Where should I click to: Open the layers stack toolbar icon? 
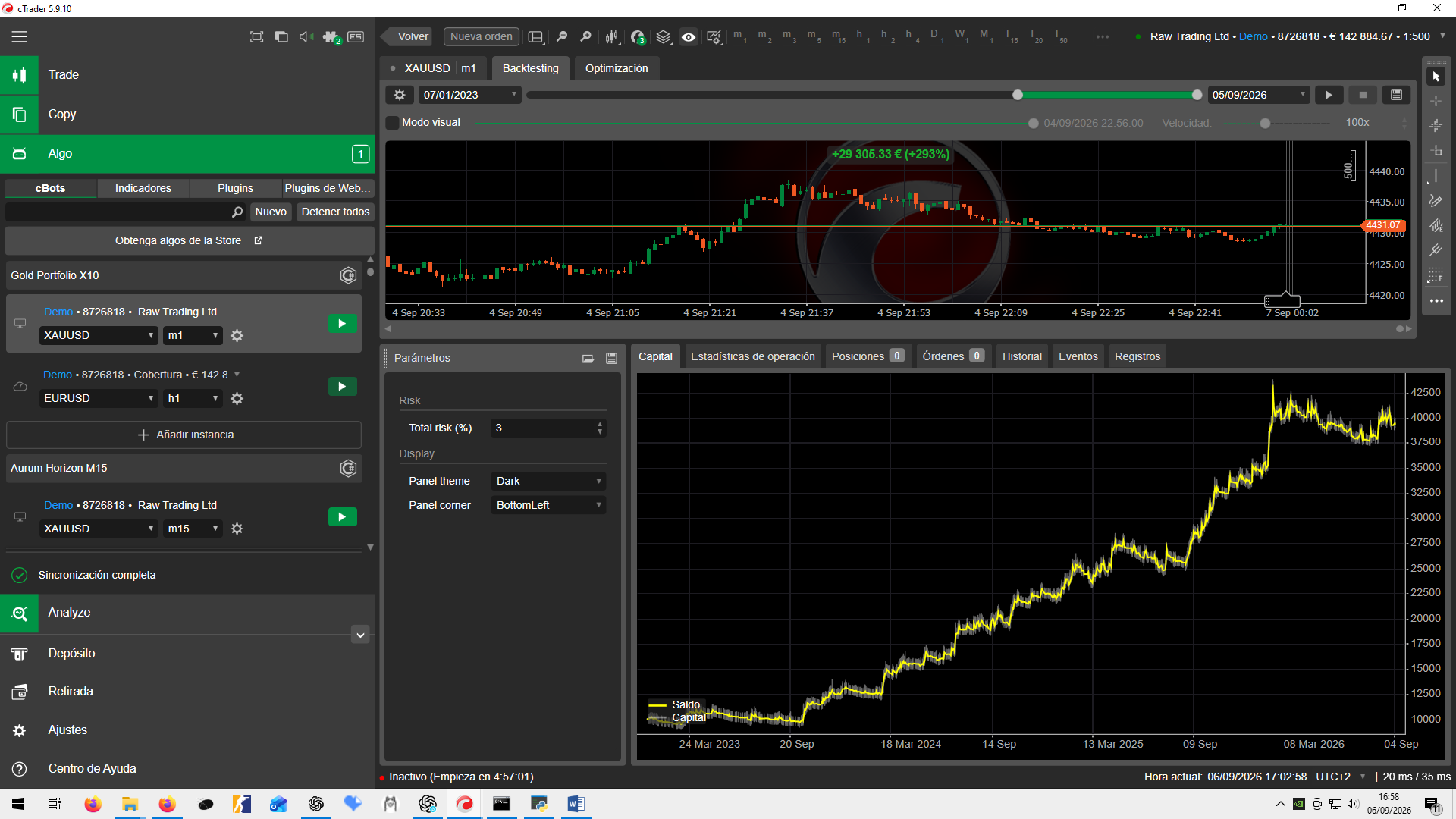coord(664,36)
